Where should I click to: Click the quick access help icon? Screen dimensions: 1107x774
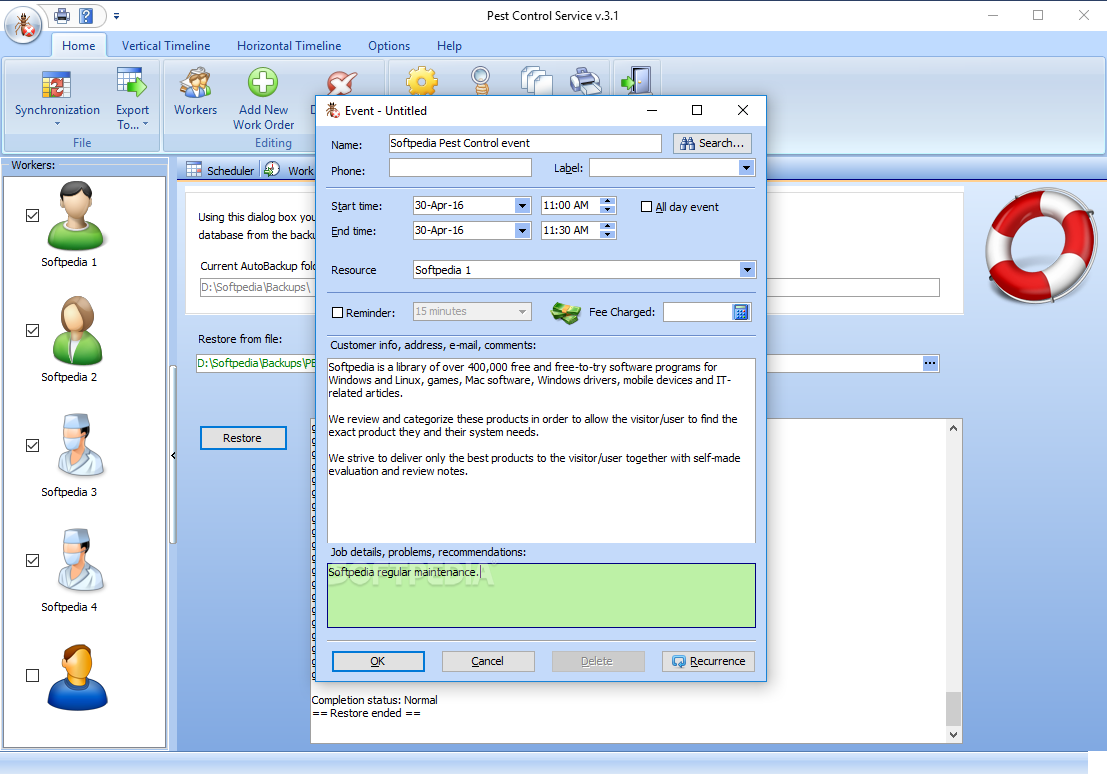point(86,16)
